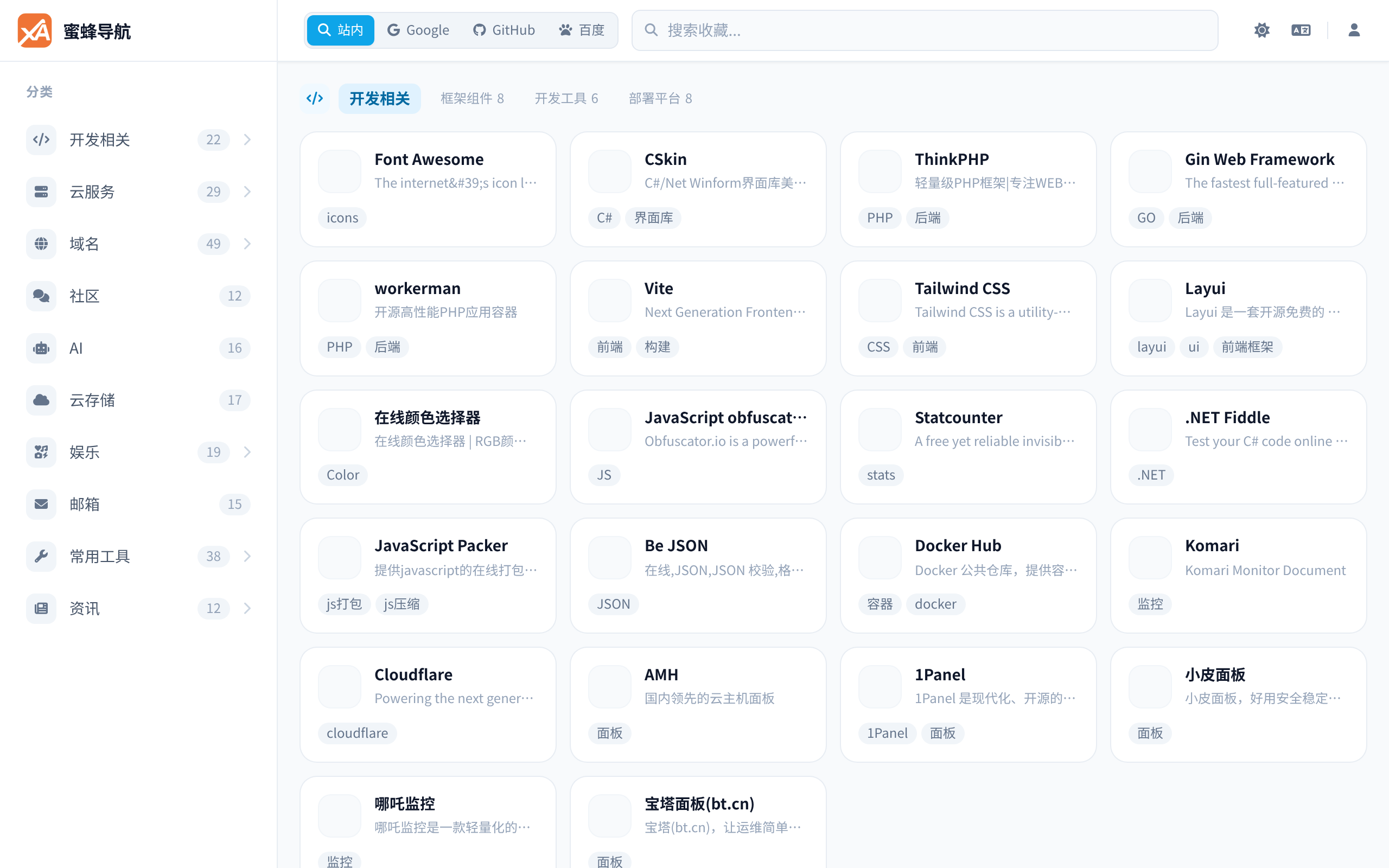Click the Color tag on 在线颜色选择器

coord(343,475)
